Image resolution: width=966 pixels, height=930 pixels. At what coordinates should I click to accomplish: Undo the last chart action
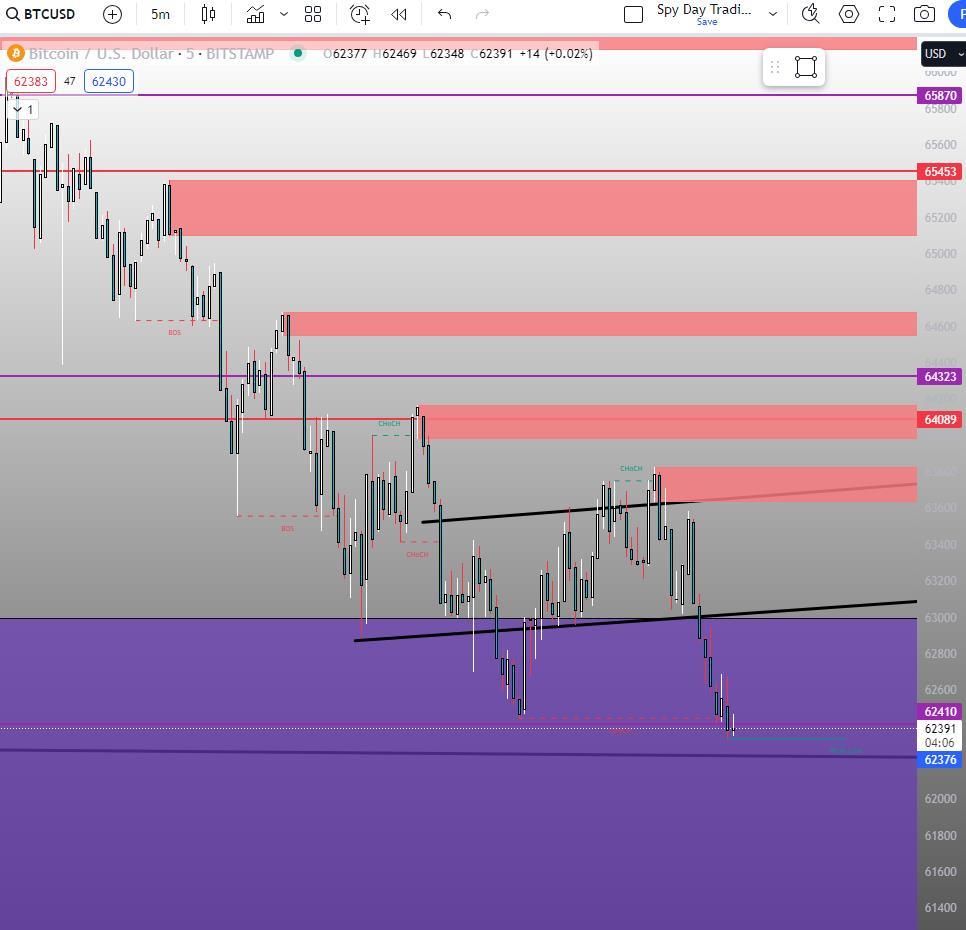pos(444,14)
